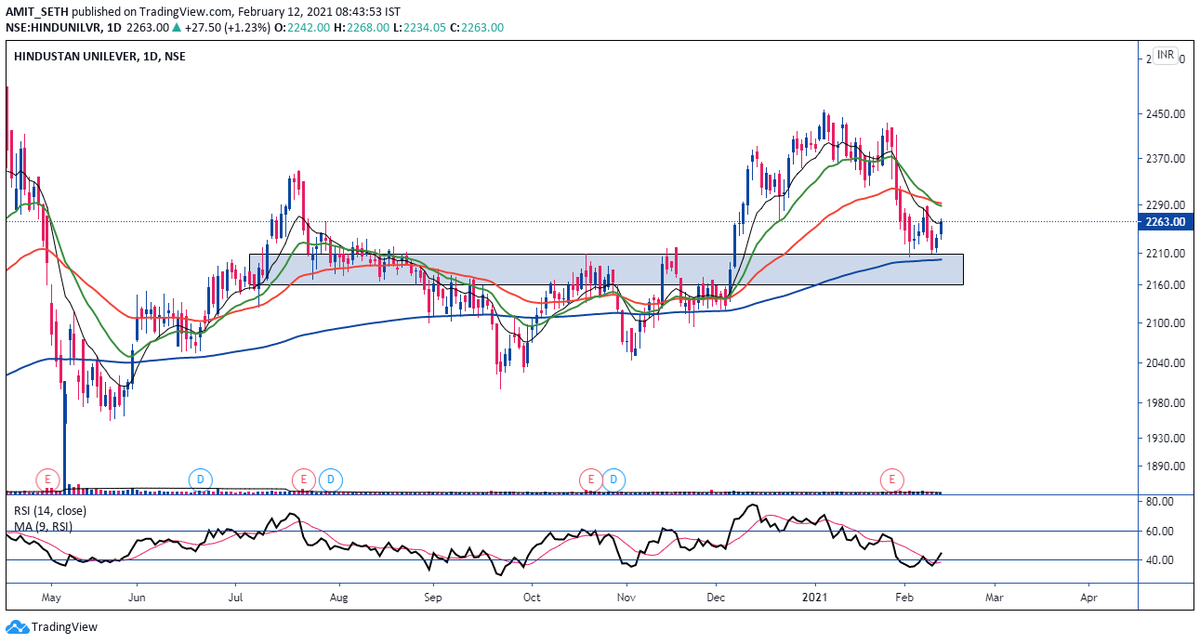Select the HINDUSTAN UNILEVER, 1D, NSE title
The width and height of the screenshot is (1200, 644).
tap(100, 57)
